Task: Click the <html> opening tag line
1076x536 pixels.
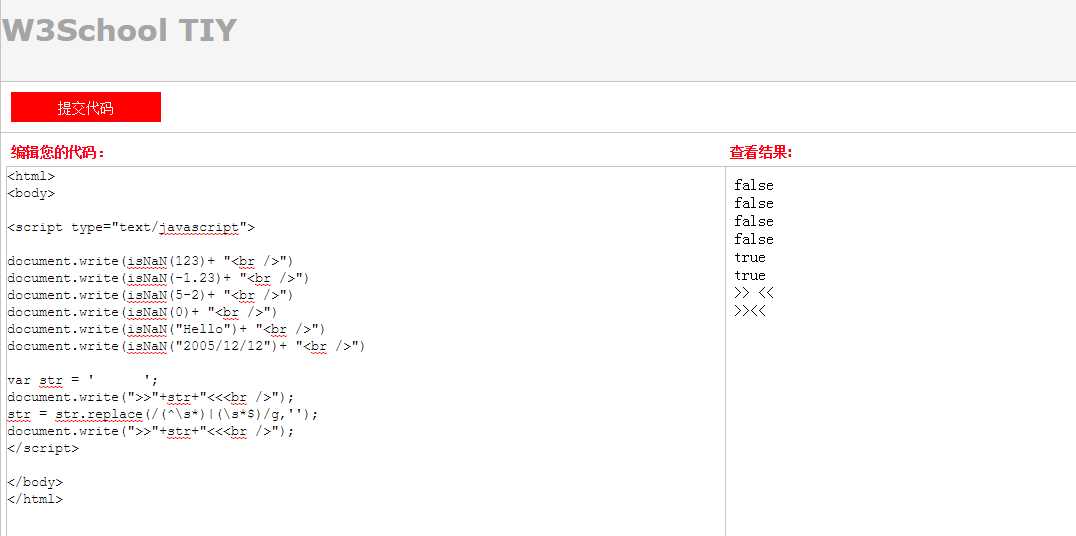Action: click(32, 176)
